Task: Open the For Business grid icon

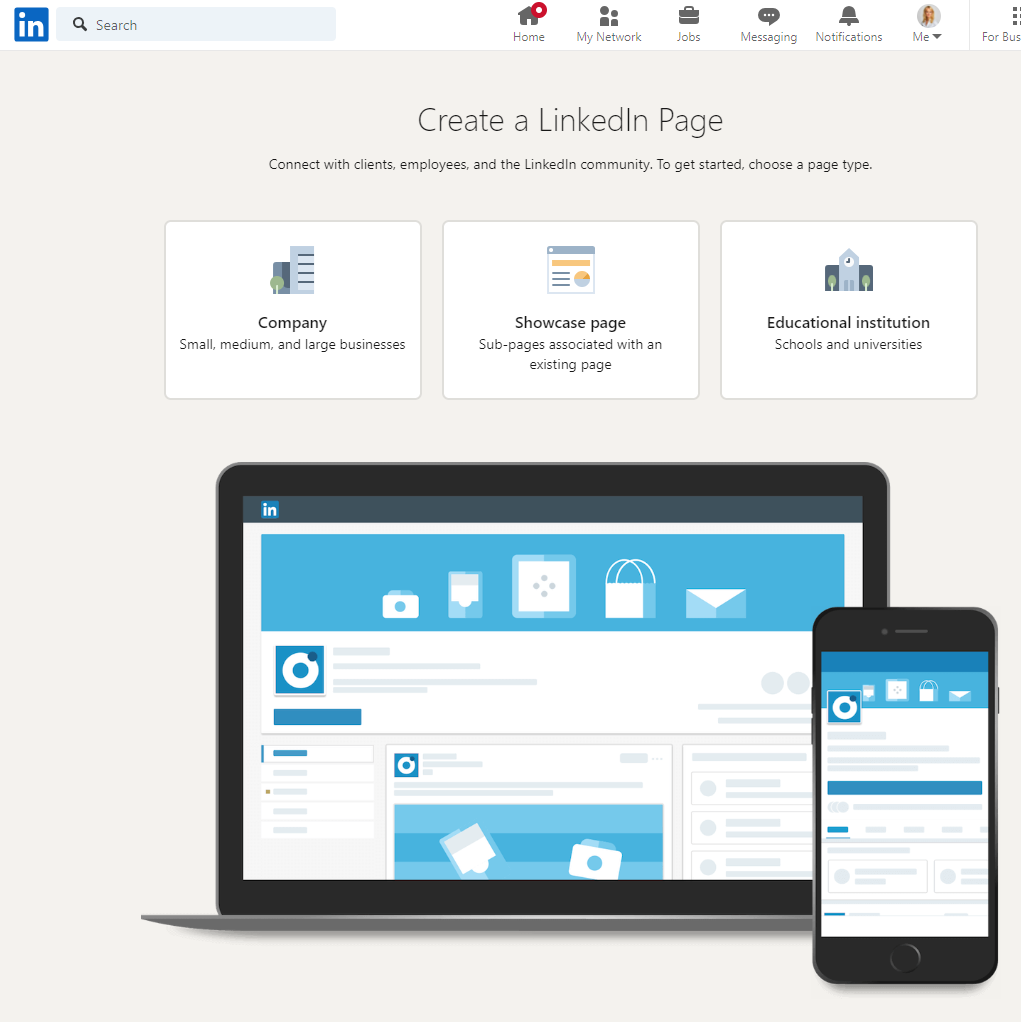Action: point(1016,16)
